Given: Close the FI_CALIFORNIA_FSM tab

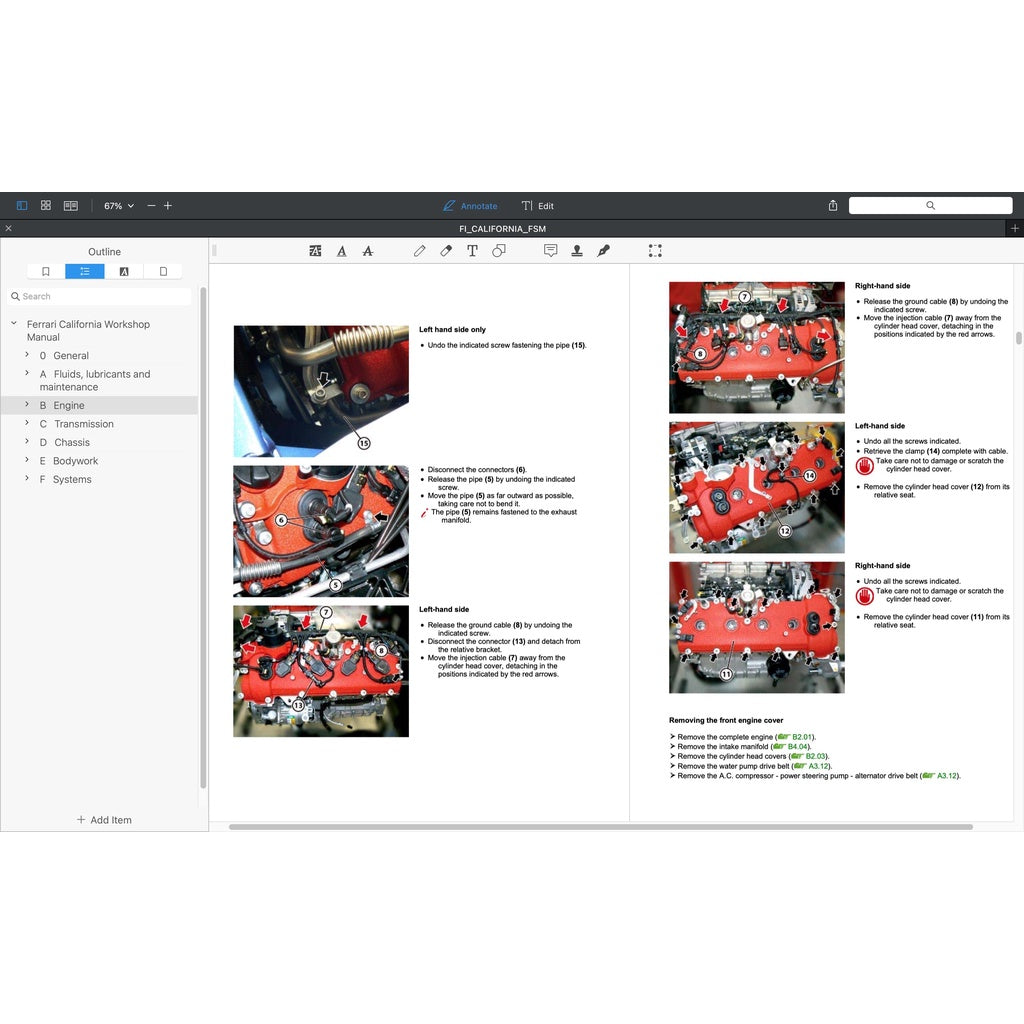Looking at the screenshot, I should [x=8, y=229].
